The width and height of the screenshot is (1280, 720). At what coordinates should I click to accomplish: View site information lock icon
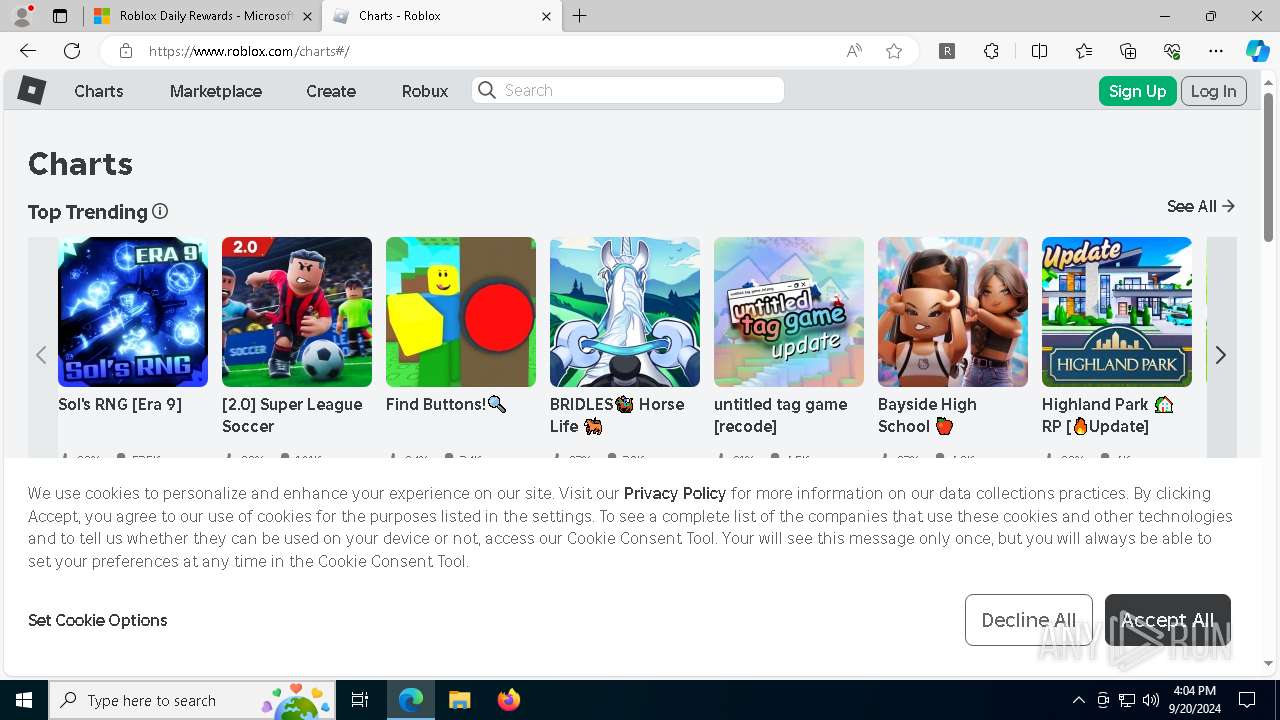[125, 51]
